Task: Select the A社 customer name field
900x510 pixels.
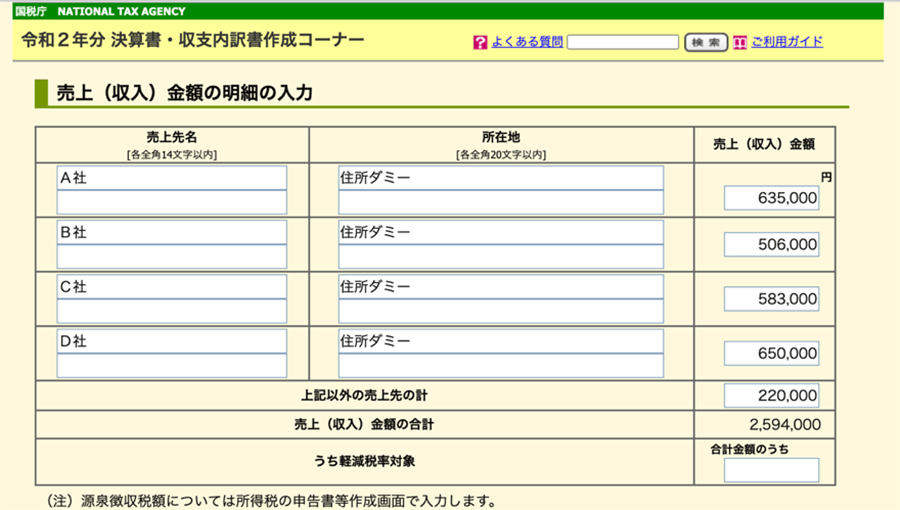Action: pos(172,178)
